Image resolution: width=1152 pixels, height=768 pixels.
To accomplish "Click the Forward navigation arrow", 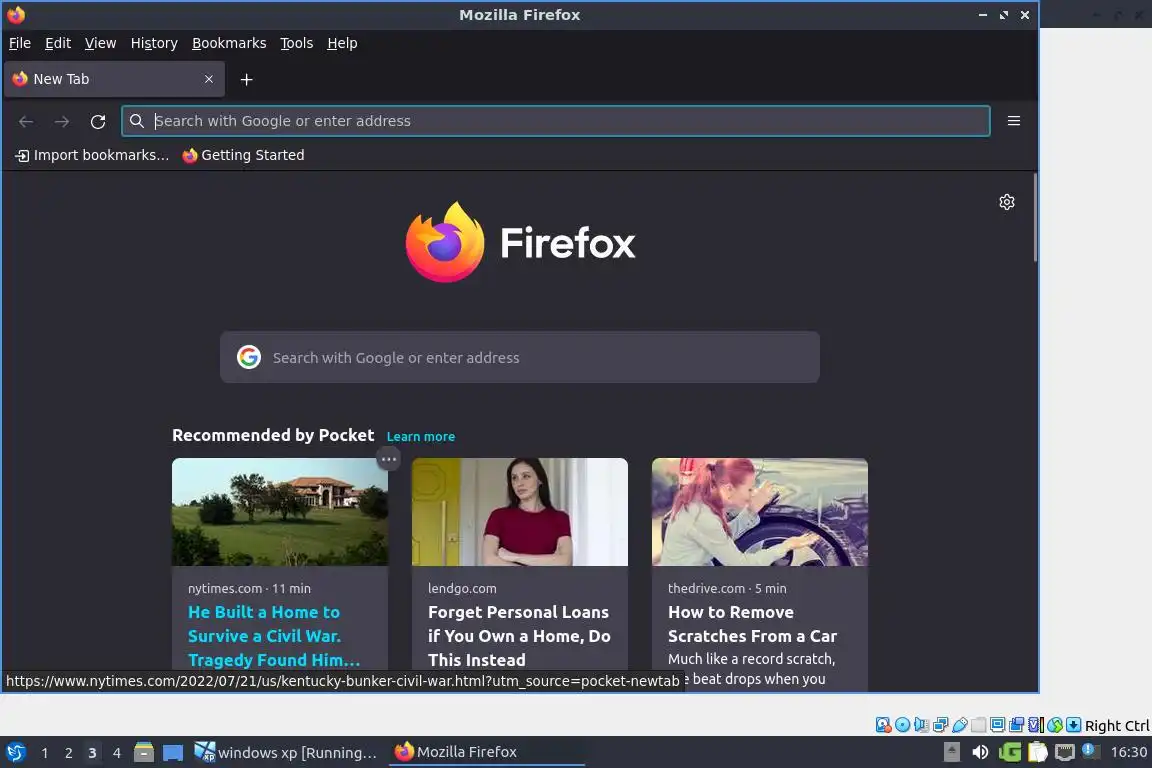I will (x=62, y=121).
